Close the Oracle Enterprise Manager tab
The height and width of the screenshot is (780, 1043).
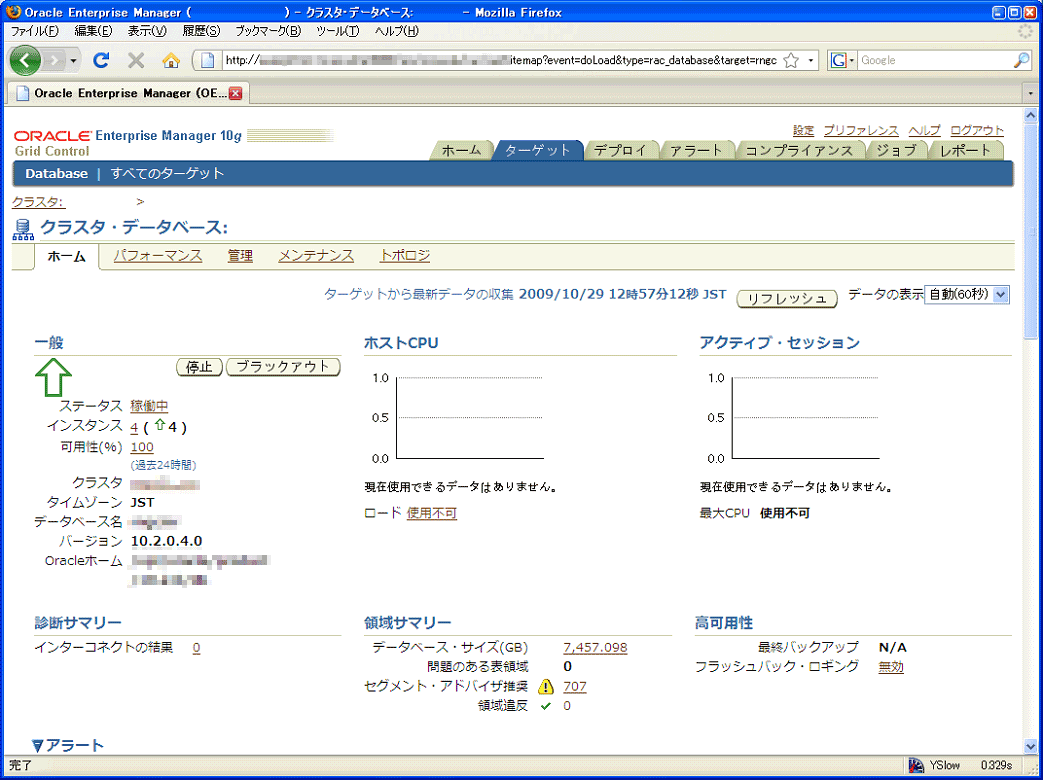click(235, 94)
